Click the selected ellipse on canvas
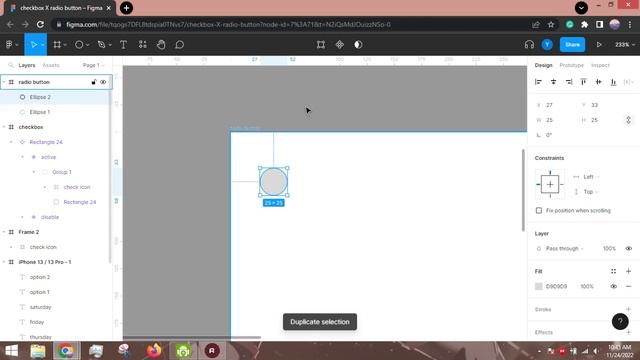The image size is (640, 360). click(273, 182)
